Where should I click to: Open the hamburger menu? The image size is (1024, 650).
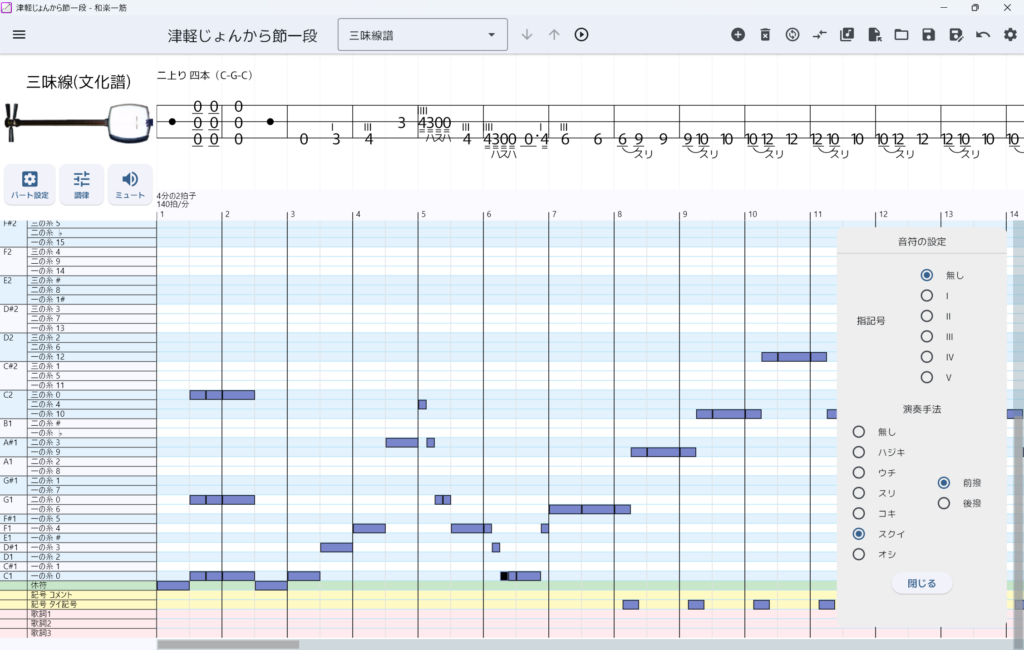19,35
